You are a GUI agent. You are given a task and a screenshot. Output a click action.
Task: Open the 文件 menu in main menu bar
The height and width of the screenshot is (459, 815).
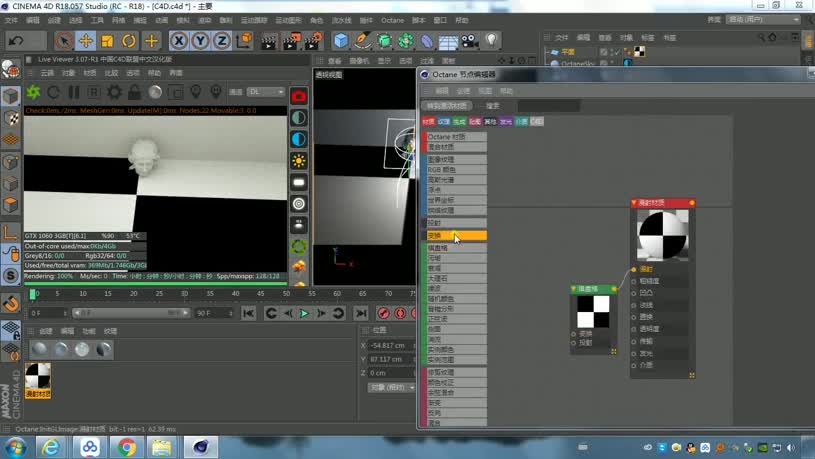click(11, 20)
